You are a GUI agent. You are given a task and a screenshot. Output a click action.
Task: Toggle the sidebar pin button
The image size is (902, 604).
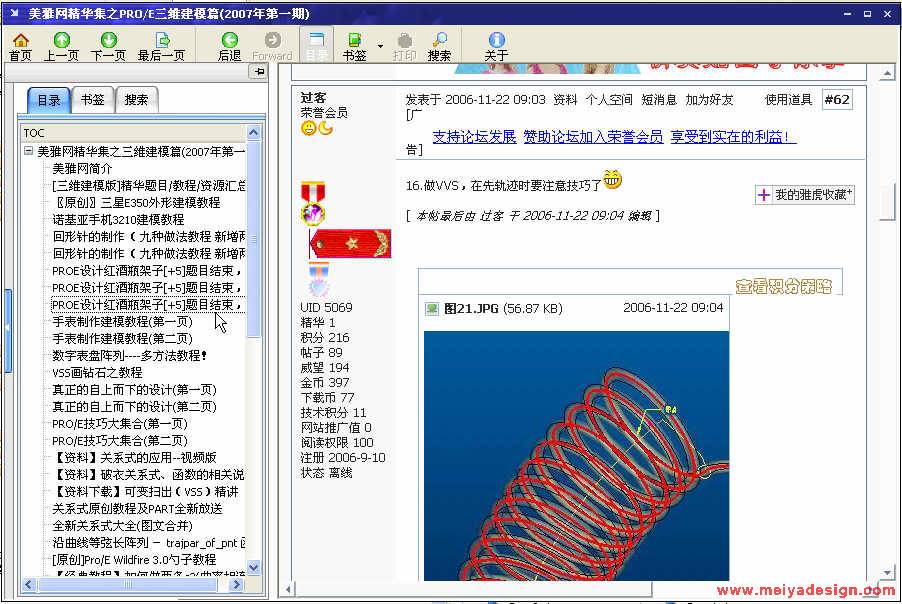click(x=258, y=72)
